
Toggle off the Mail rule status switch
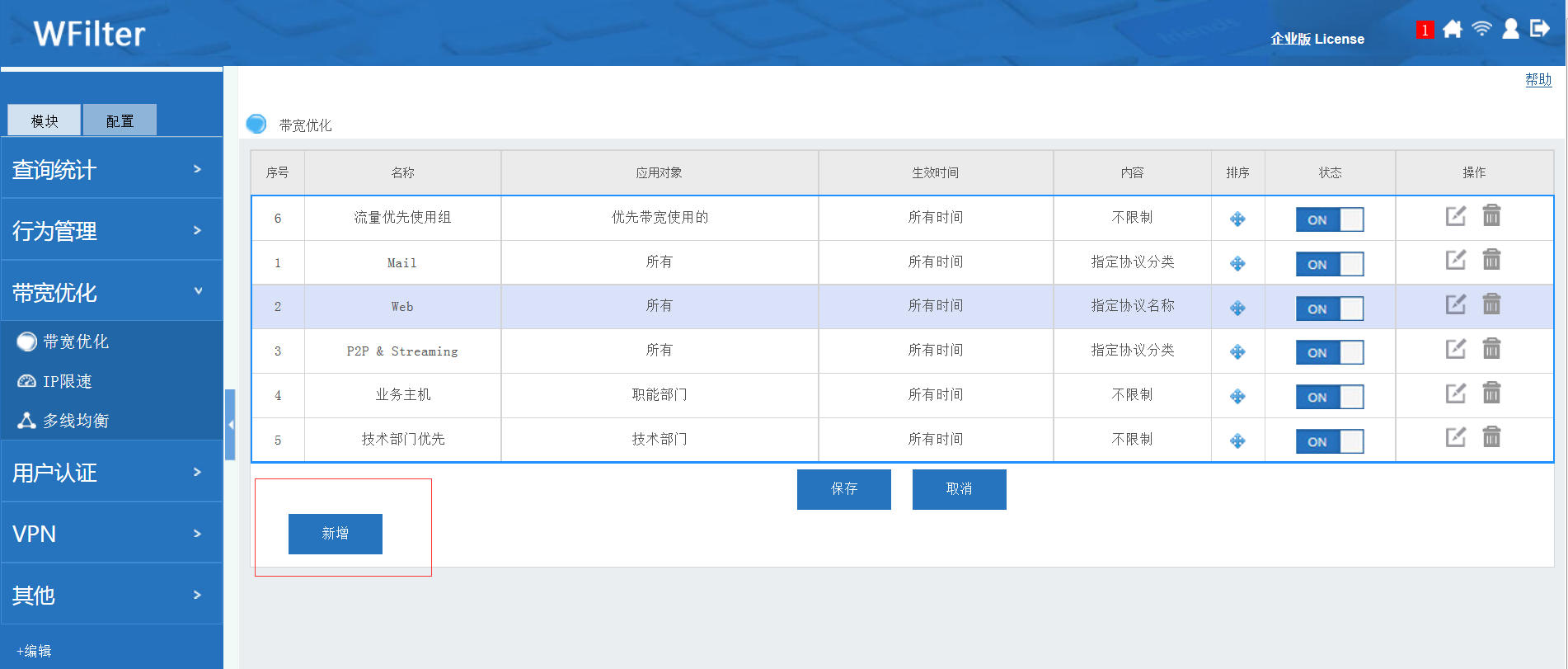coord(1329,264)
